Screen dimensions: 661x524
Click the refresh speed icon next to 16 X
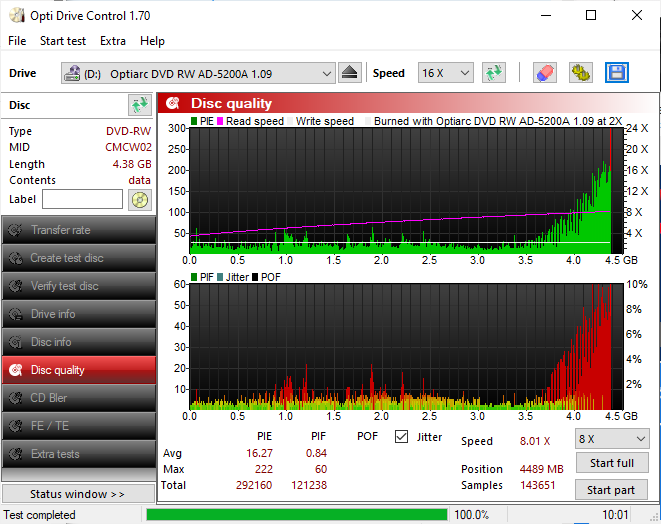click(494, 73)
